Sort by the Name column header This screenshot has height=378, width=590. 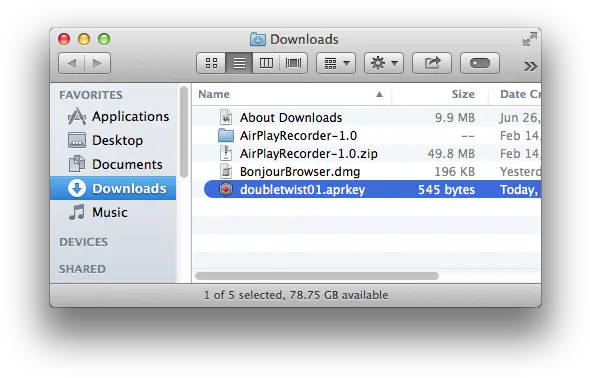(x=292, y=94)
